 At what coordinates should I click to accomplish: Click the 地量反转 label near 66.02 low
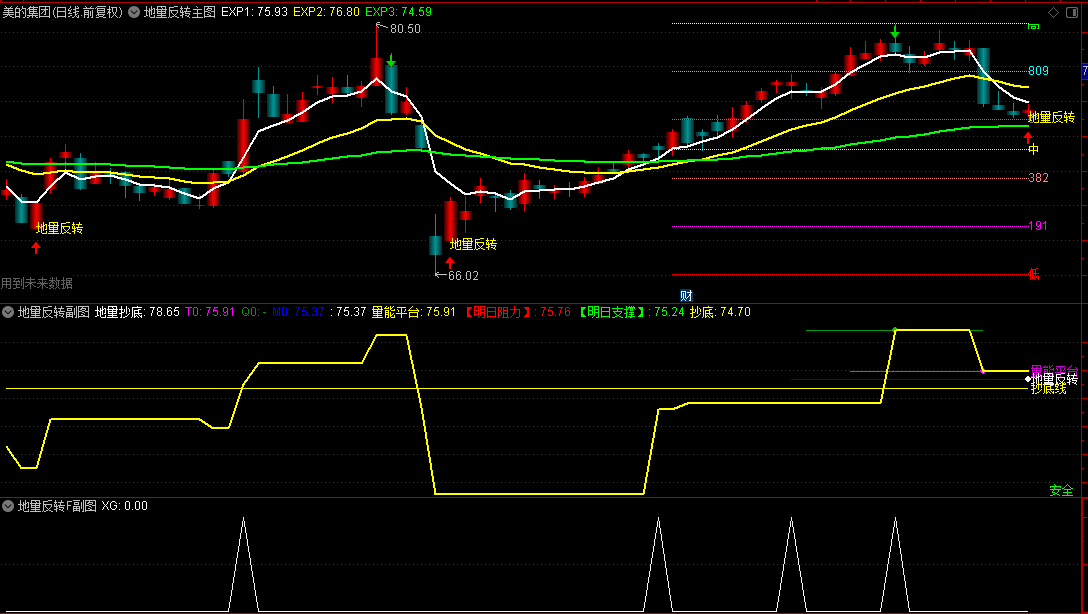tap(473, 244)
